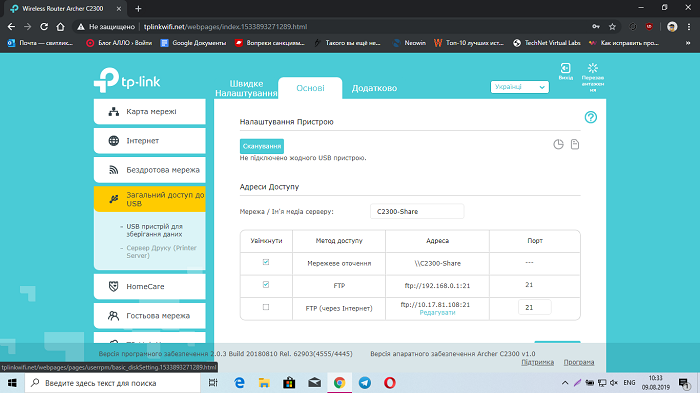Open the Інтернет sidebar section
The width and height of the screenshot is (700, 393).
tap(150, 141)
